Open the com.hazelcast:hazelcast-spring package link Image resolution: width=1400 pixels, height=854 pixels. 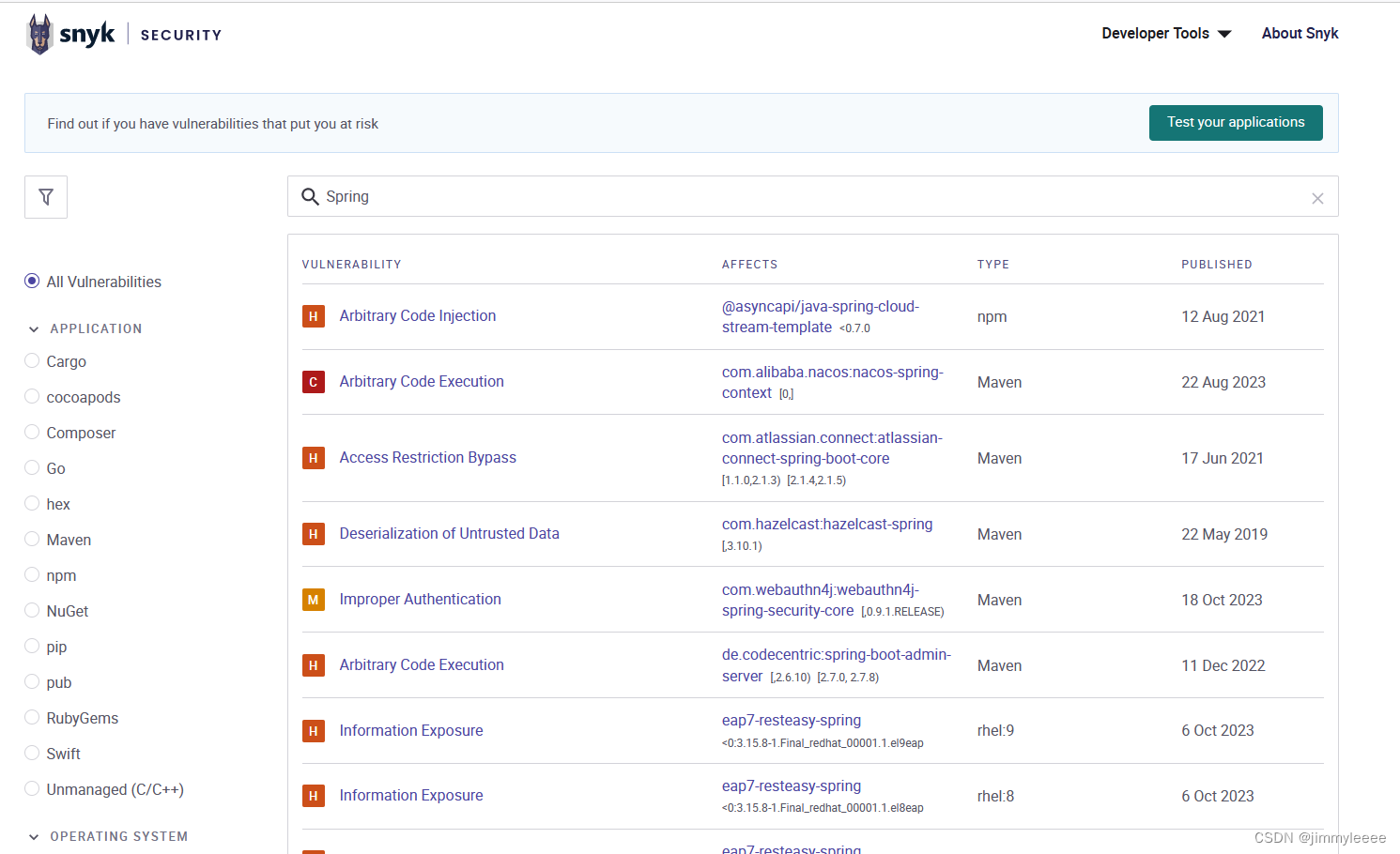tap(826, 525)
